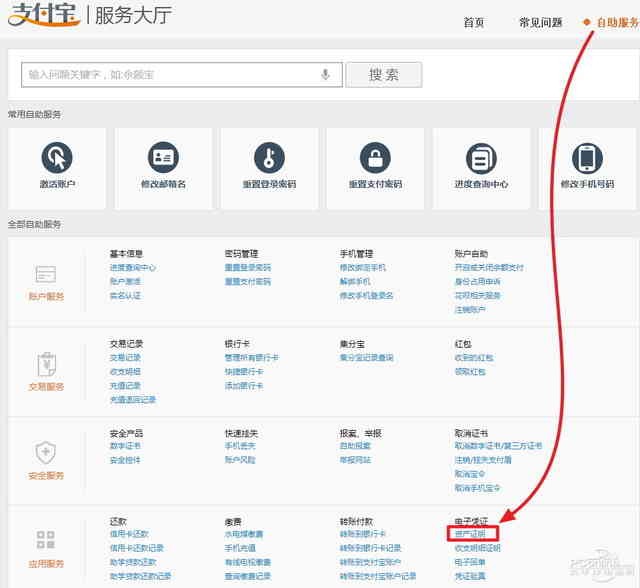The image size is (640, 588).
Task: Click the 账户服务 card category icon
Action: [46, 274]
